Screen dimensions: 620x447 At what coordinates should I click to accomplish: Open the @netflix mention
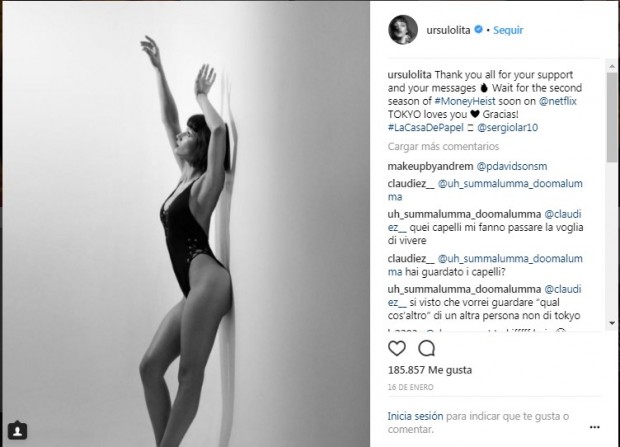click(x=558, y=101)
